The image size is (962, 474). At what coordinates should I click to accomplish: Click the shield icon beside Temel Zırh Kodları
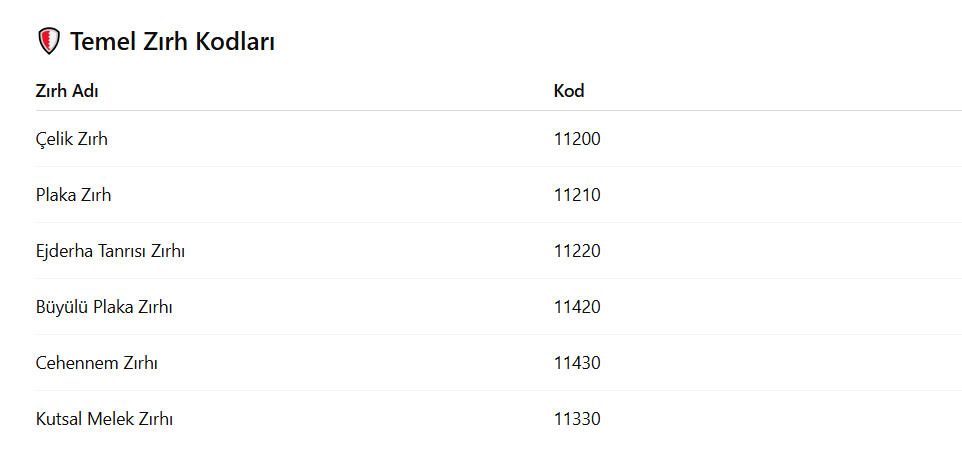click(48, 41)
